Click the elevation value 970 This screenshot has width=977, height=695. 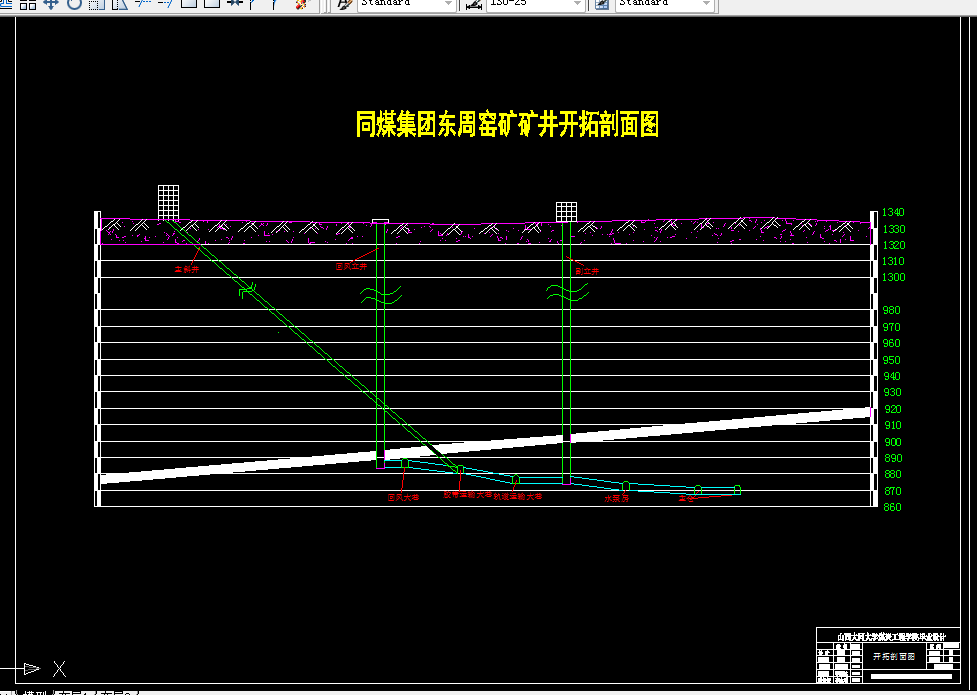(x=892, y=327)
